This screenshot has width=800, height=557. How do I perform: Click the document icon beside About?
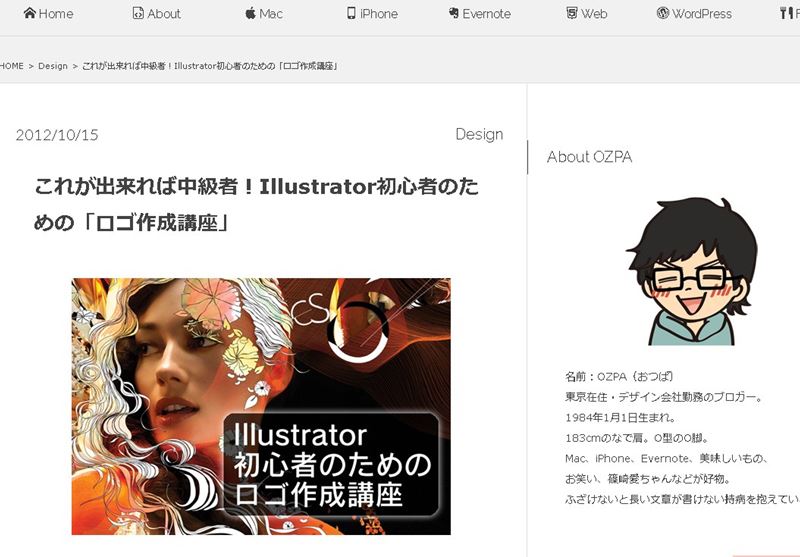138,13
